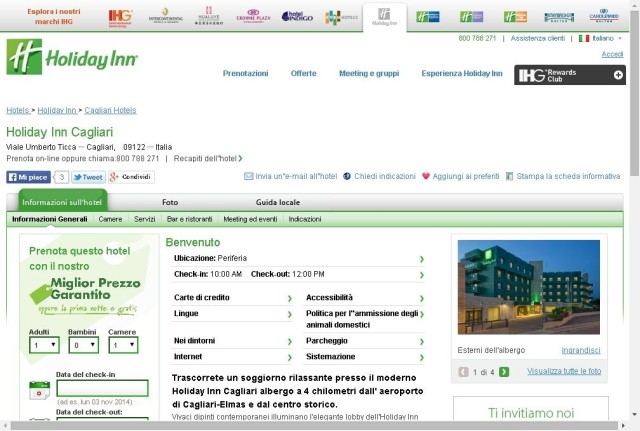Select the Indicazioni sub-tab

[x=305, y=219]
